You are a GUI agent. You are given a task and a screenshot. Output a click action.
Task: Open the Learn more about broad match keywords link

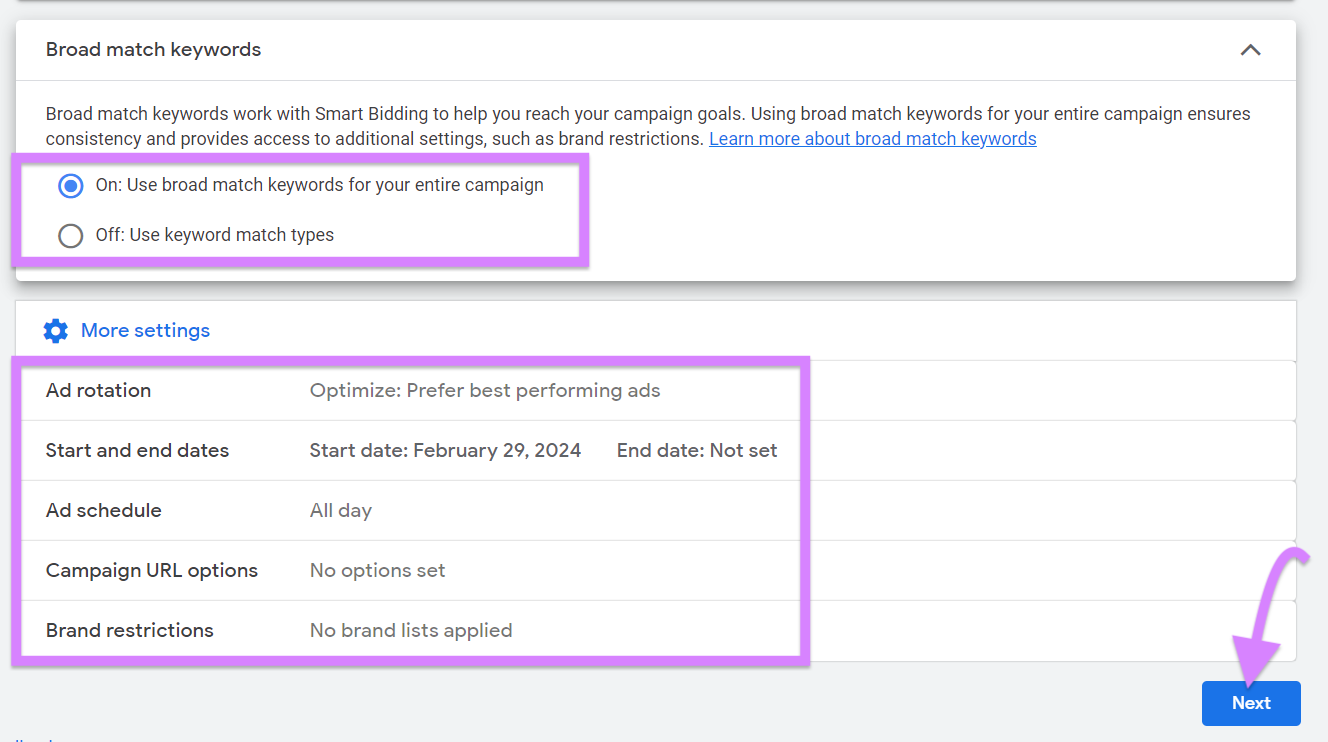(872, 138)
